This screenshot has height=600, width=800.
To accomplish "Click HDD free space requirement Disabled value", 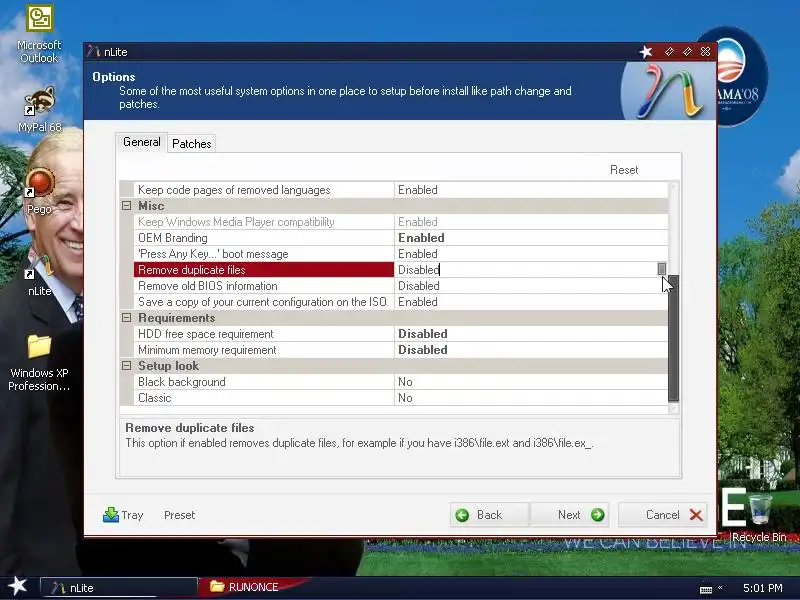I will [531, 334].
